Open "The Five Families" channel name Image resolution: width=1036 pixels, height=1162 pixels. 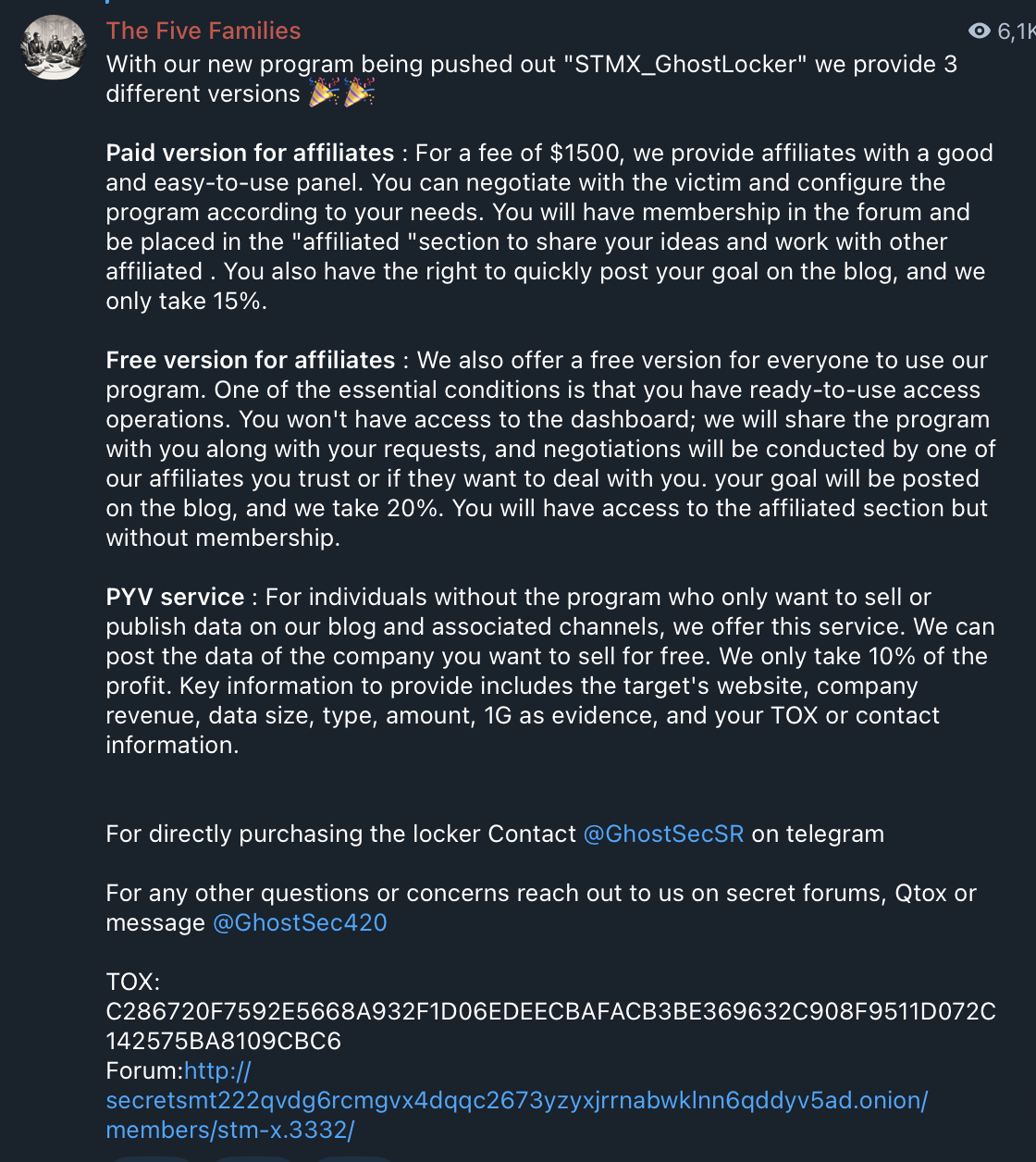(x=203, y=31)
